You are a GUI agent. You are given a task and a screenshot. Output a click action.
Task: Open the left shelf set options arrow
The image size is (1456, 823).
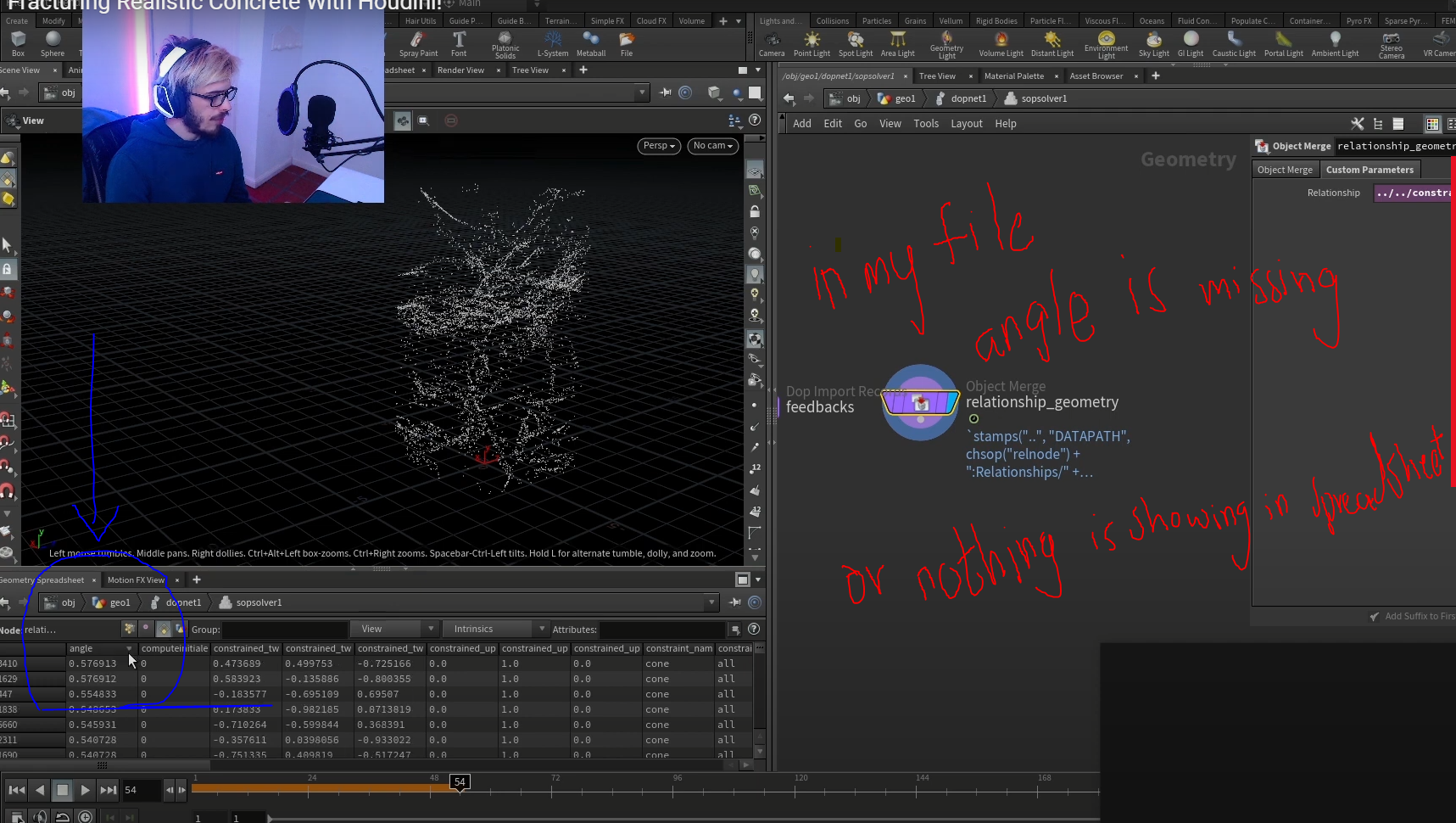(x=739, y=21)
